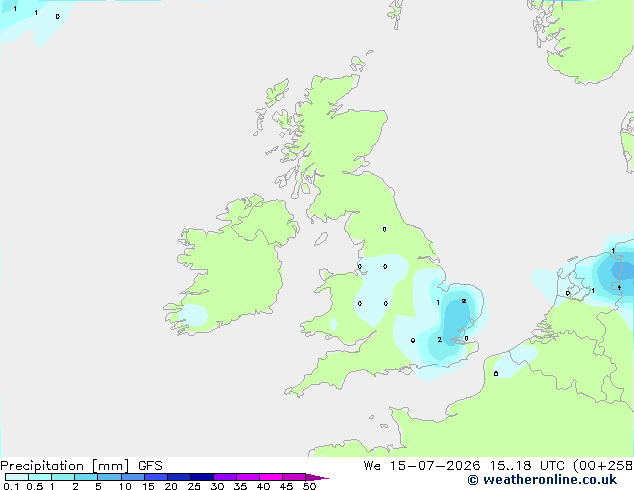The width and height of the screenshot is (634, 490).
Task: Click the legend label '20'
Action: coord(171,486)
